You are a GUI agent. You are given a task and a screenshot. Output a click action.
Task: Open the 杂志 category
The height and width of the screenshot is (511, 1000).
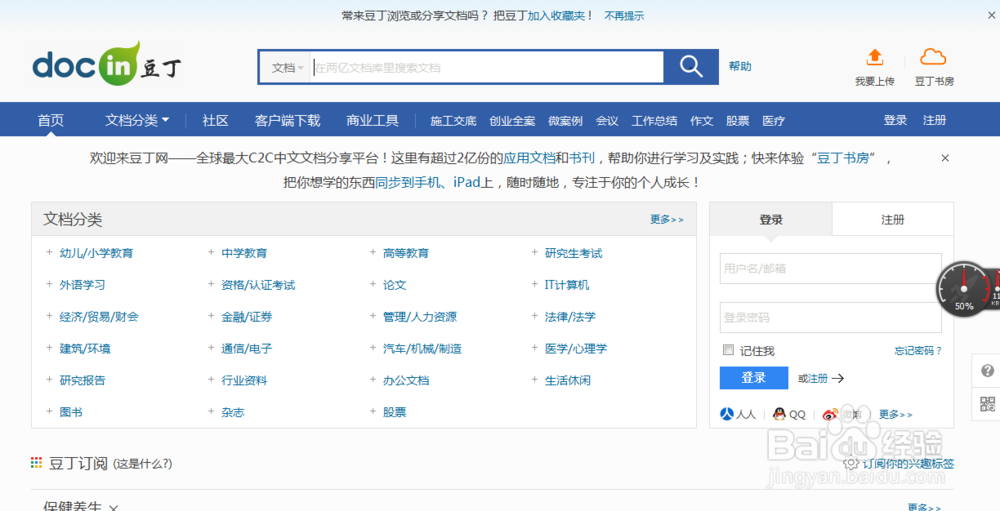pos(233,413)
